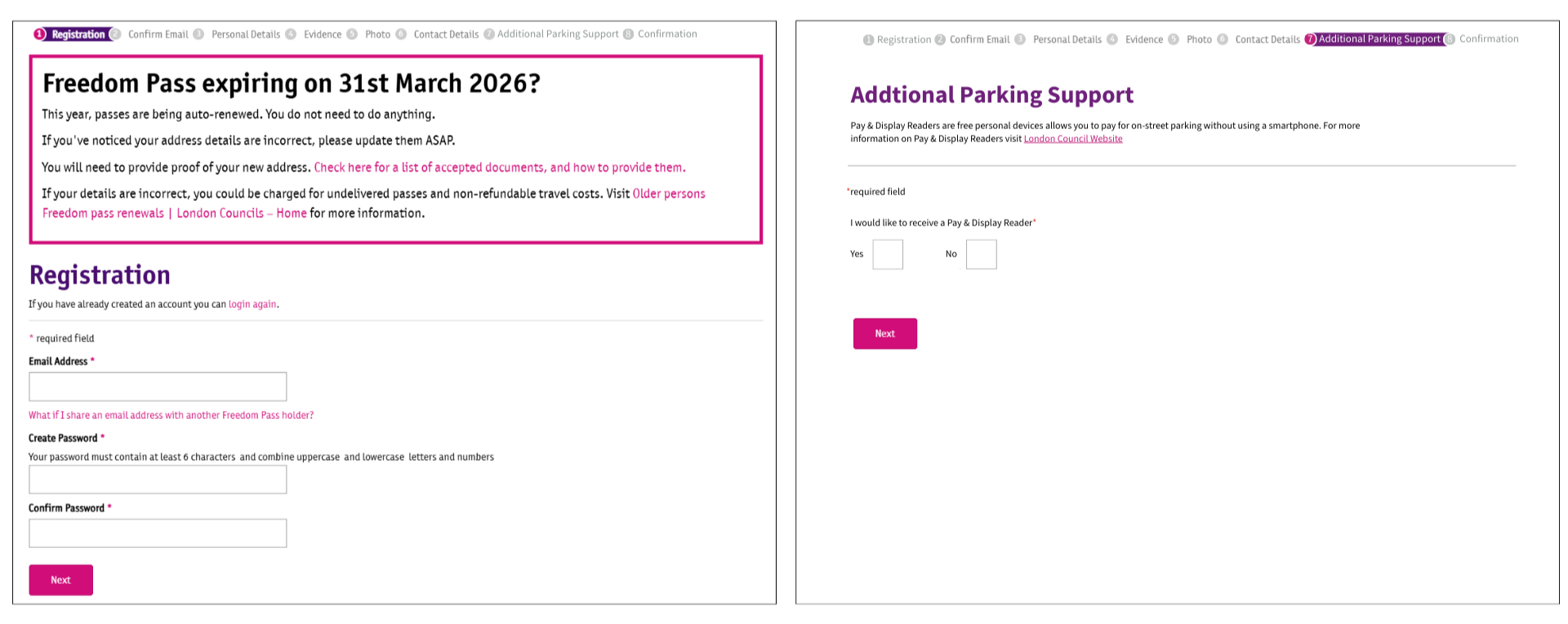Go to Confirmation step on parking support page
The image size is (1568, 624).
pos(1489,39)
